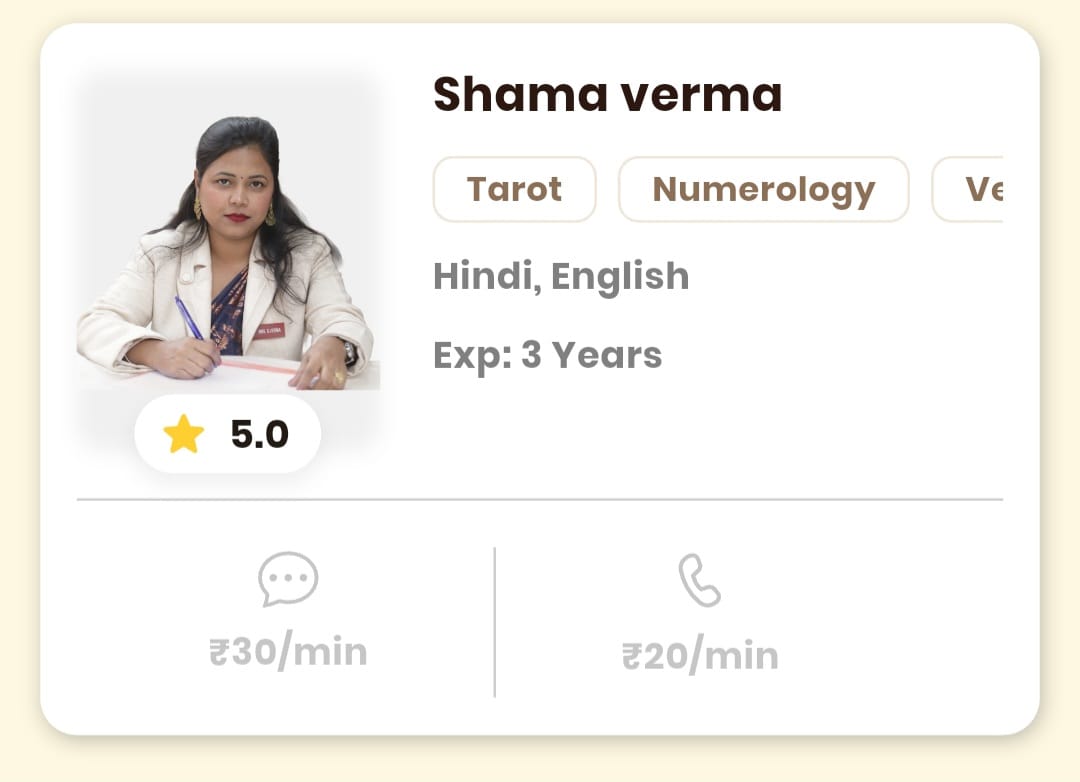
Task: Click Shama verma's name heading
Action: [x=608, y=95]
